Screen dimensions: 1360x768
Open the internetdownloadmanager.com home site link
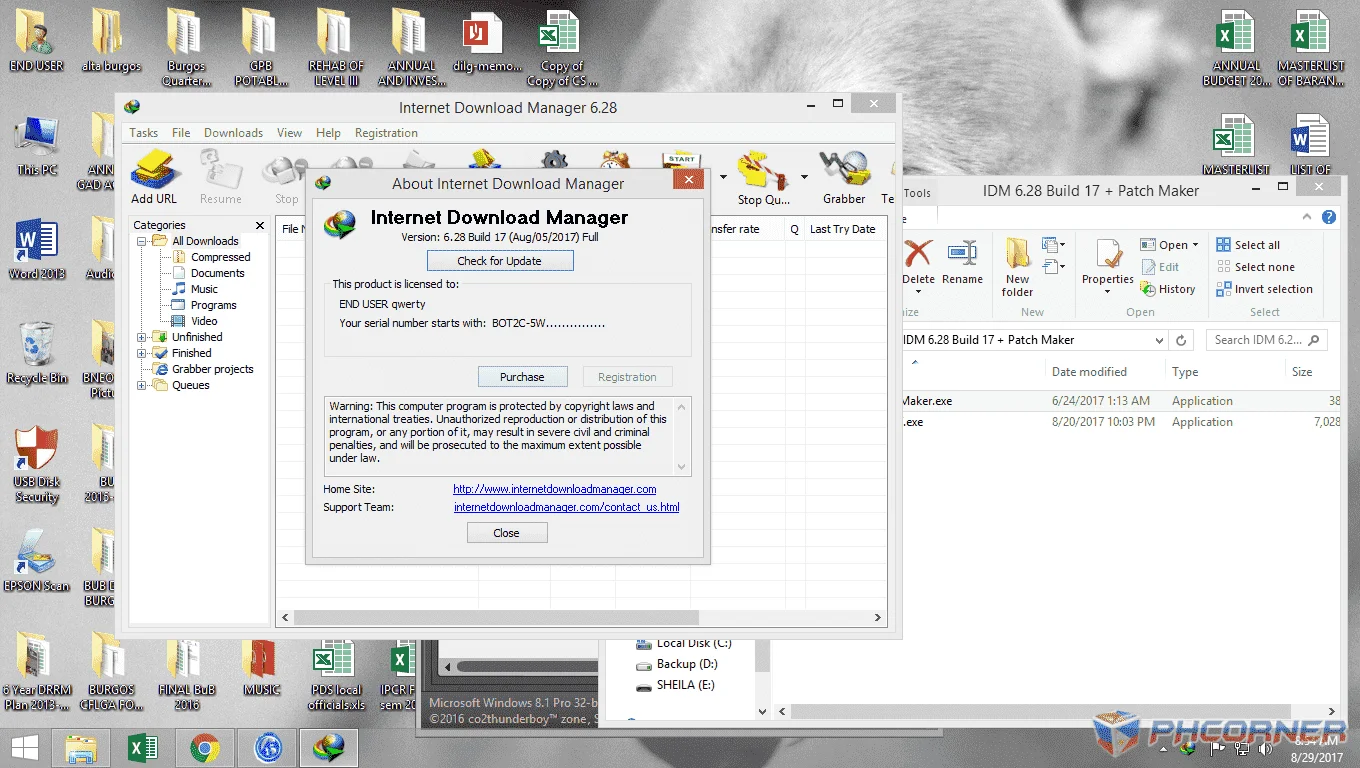coord(555,489)
